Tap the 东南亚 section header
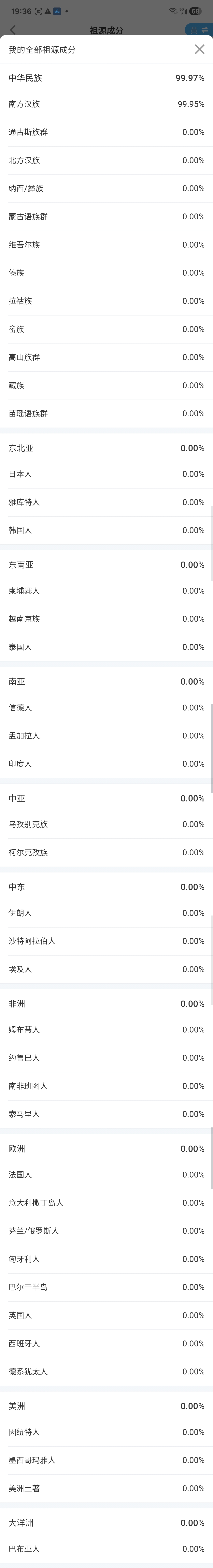This screenshot has width=213, height=1568. coord(106,565)
